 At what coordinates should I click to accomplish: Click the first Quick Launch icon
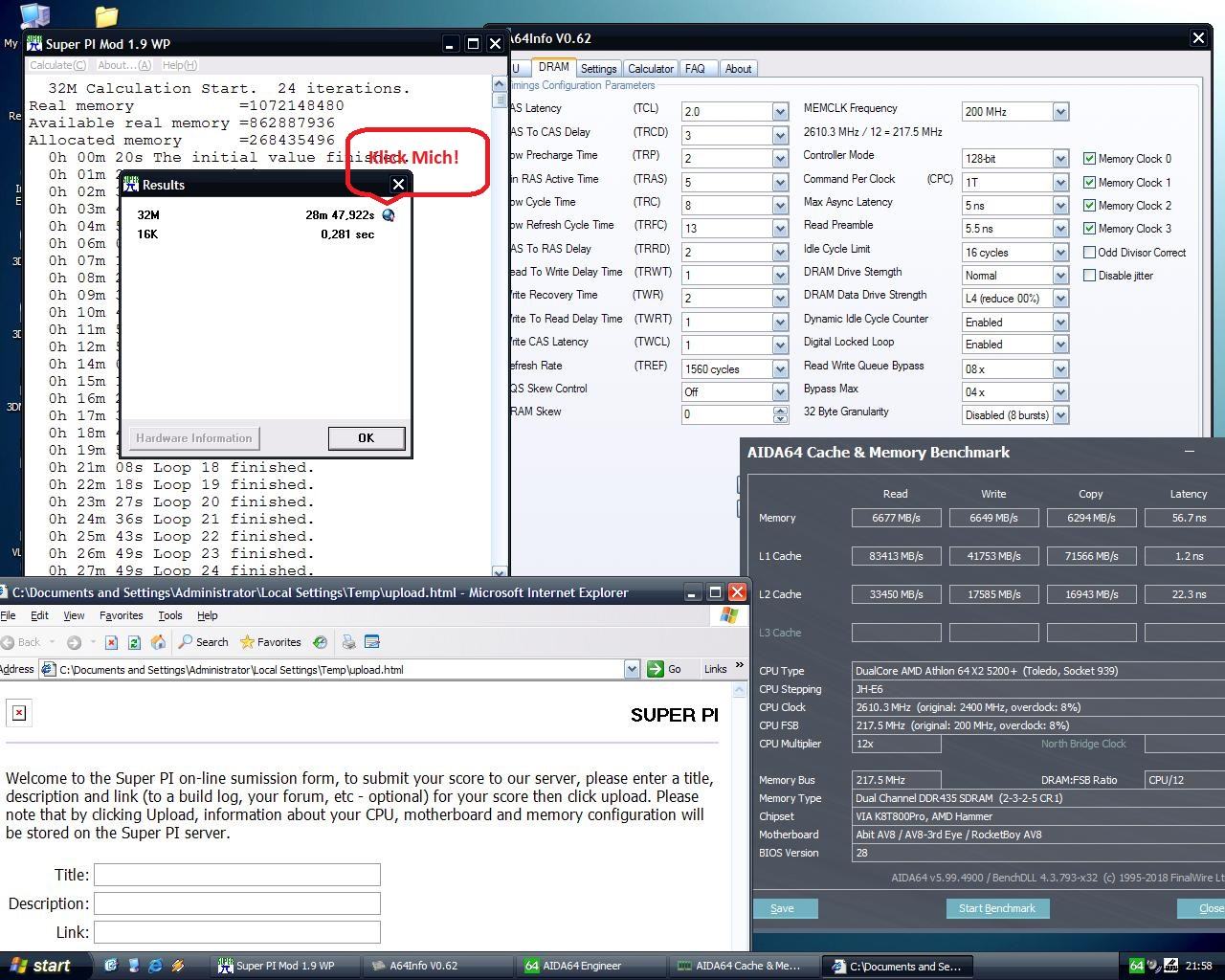(x=111, y=966)
